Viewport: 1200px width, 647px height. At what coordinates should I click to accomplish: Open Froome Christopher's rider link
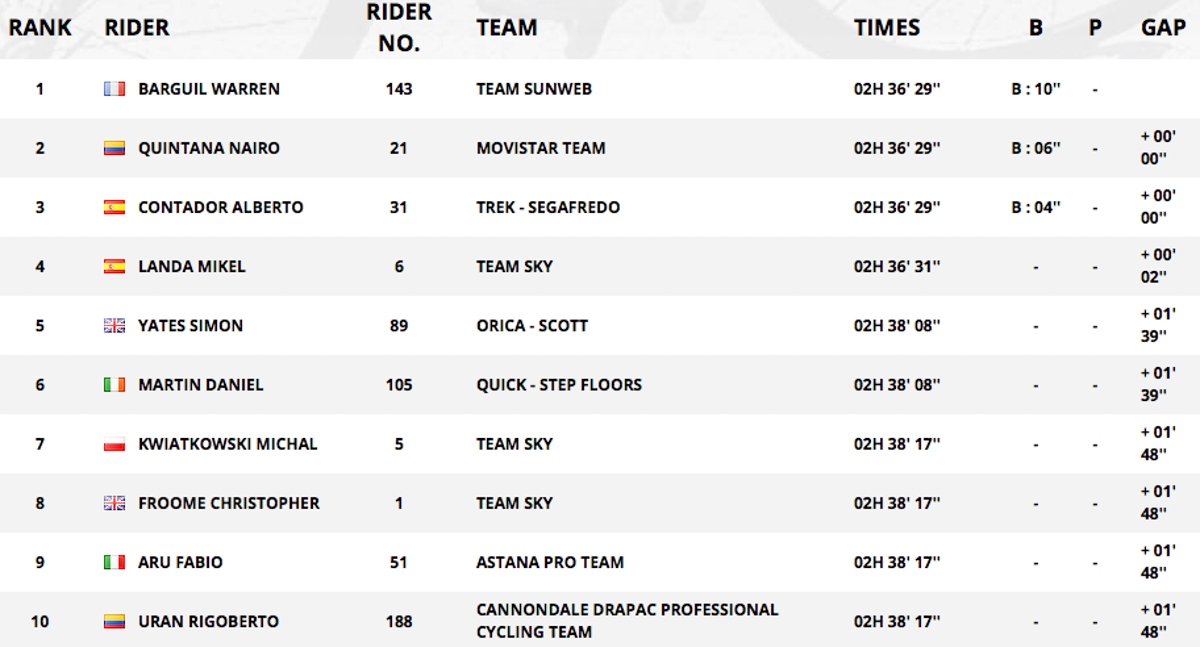point(229,503)
